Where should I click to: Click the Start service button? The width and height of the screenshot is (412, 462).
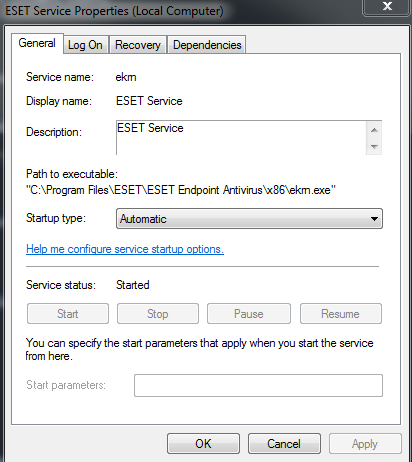pos(68,314)
